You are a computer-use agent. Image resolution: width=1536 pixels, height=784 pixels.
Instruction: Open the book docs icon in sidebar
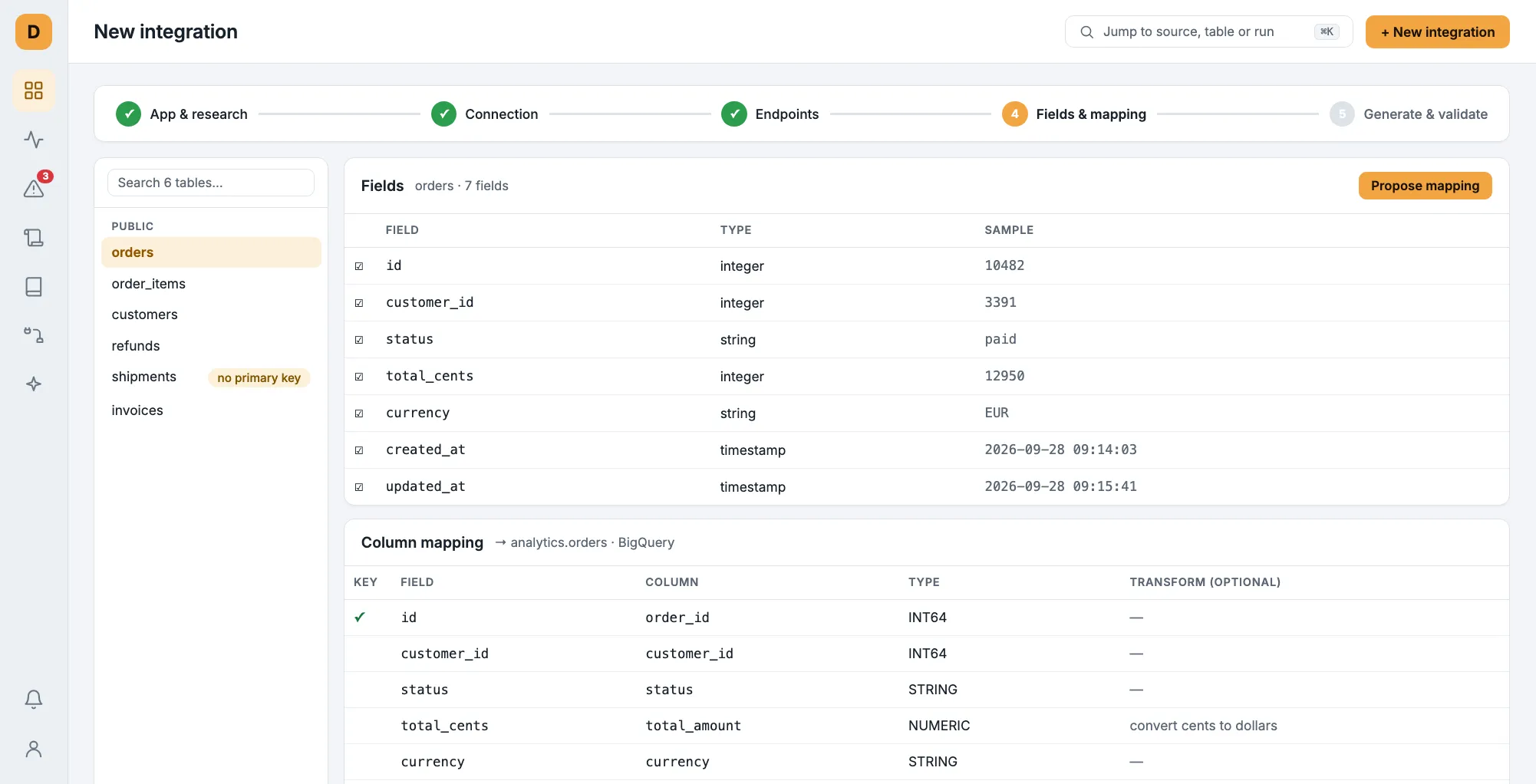pyautogui.click(x=34, y=287)
